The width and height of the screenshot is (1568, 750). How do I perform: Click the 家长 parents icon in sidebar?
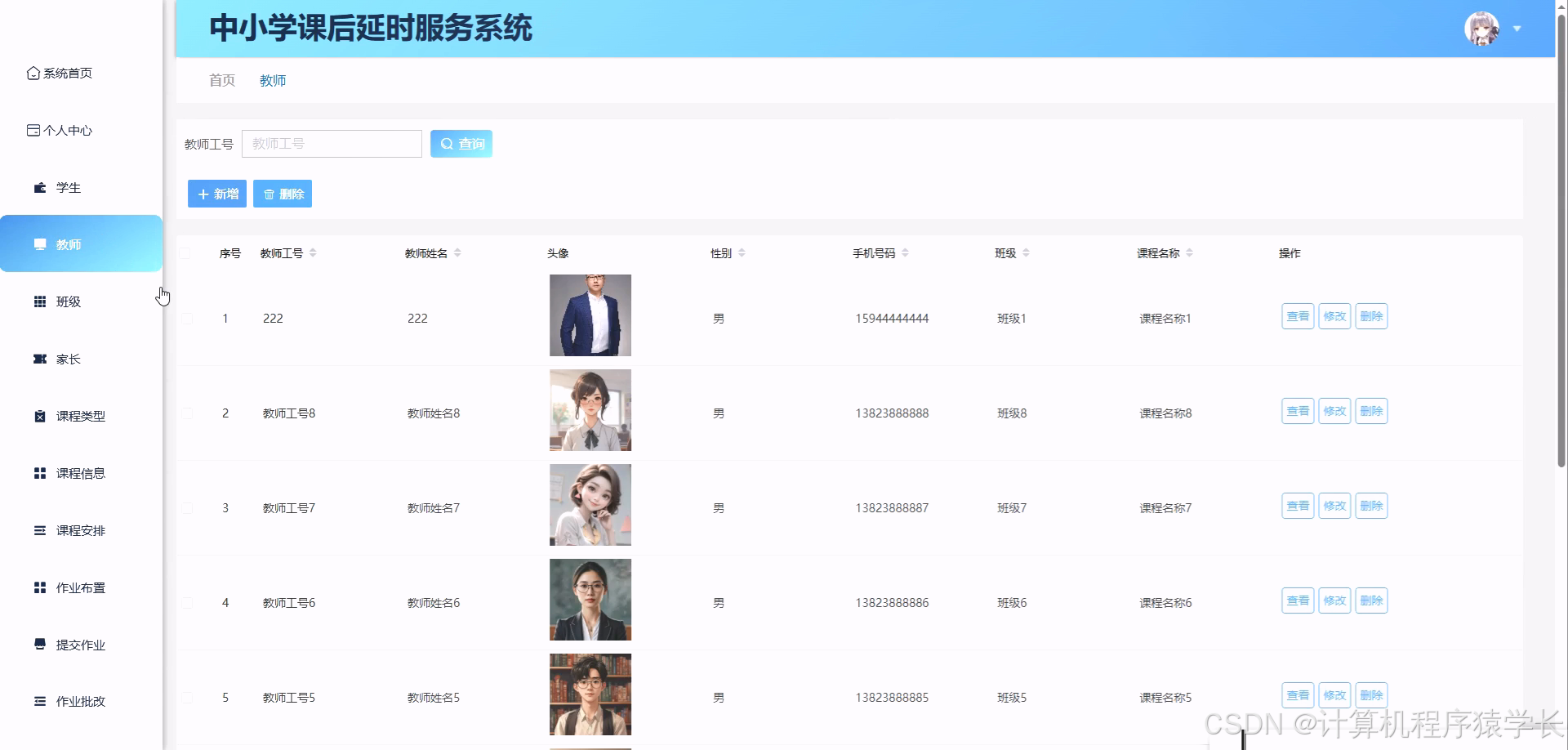39,359
